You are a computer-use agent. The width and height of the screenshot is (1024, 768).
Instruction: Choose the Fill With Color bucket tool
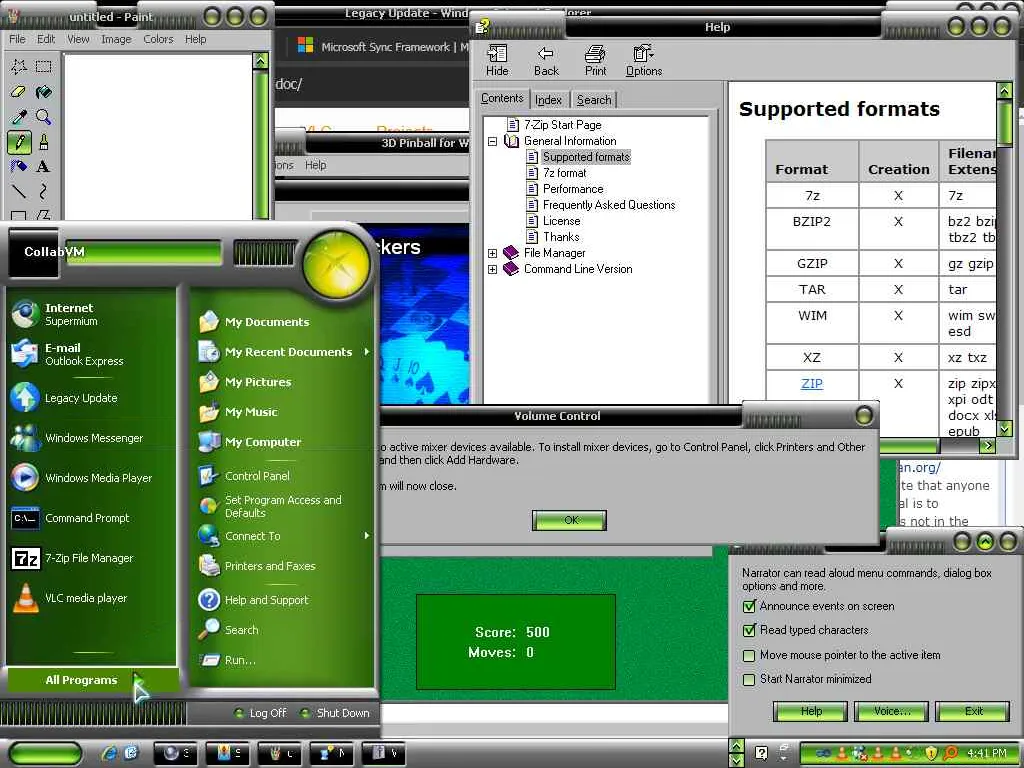(44, 91)
